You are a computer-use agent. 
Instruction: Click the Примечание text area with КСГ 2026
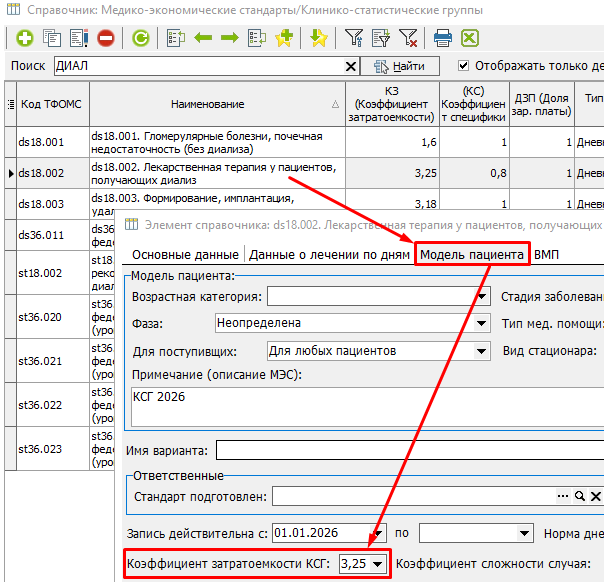367,407
